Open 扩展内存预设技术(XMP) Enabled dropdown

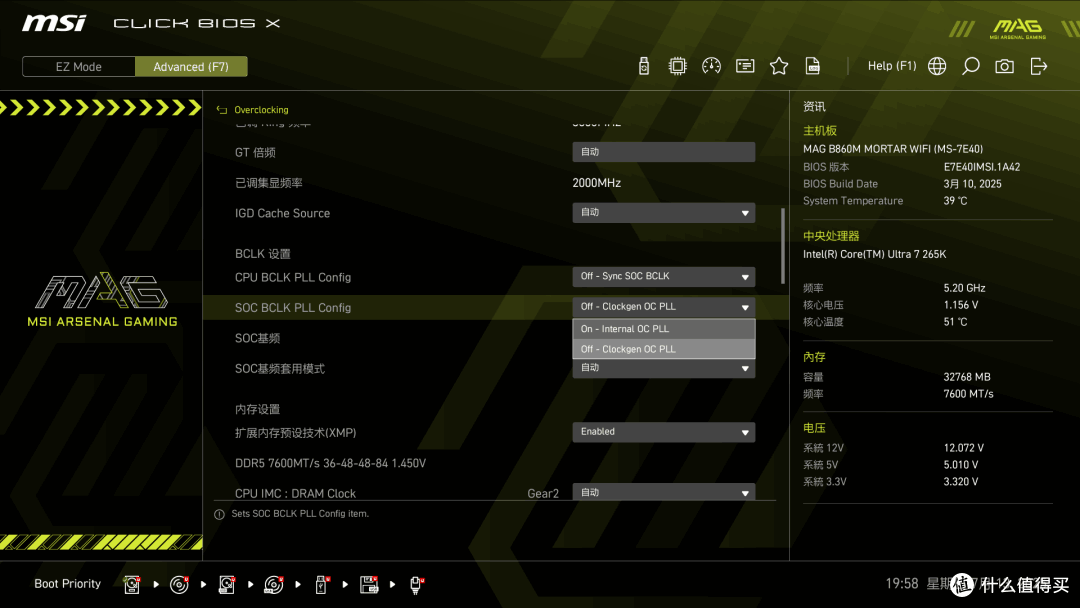[663, 432]
